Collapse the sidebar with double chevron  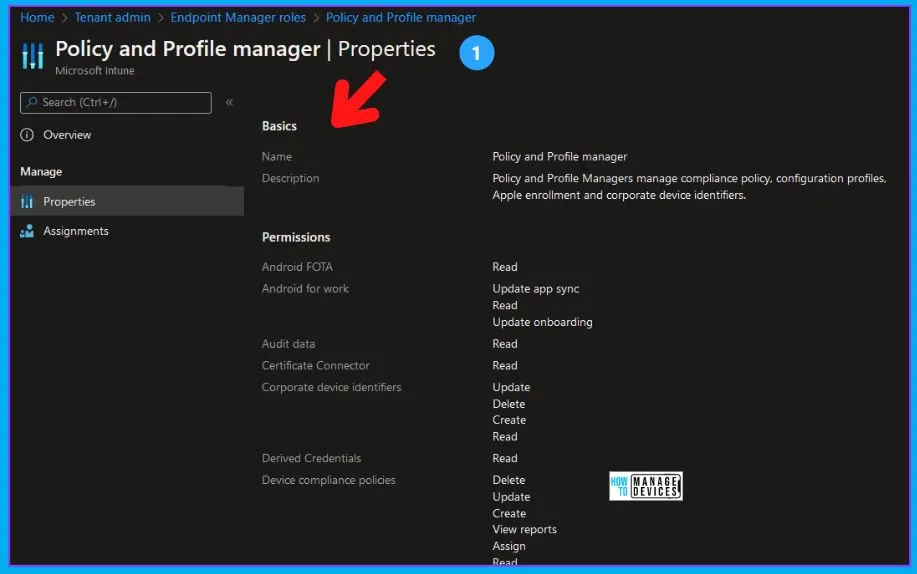229,102
